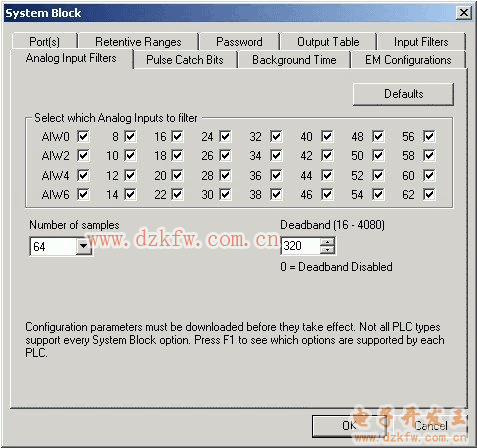Confirm settings with the OK button
The height and width of the screenshot is (448, 477).
(349, 425)
